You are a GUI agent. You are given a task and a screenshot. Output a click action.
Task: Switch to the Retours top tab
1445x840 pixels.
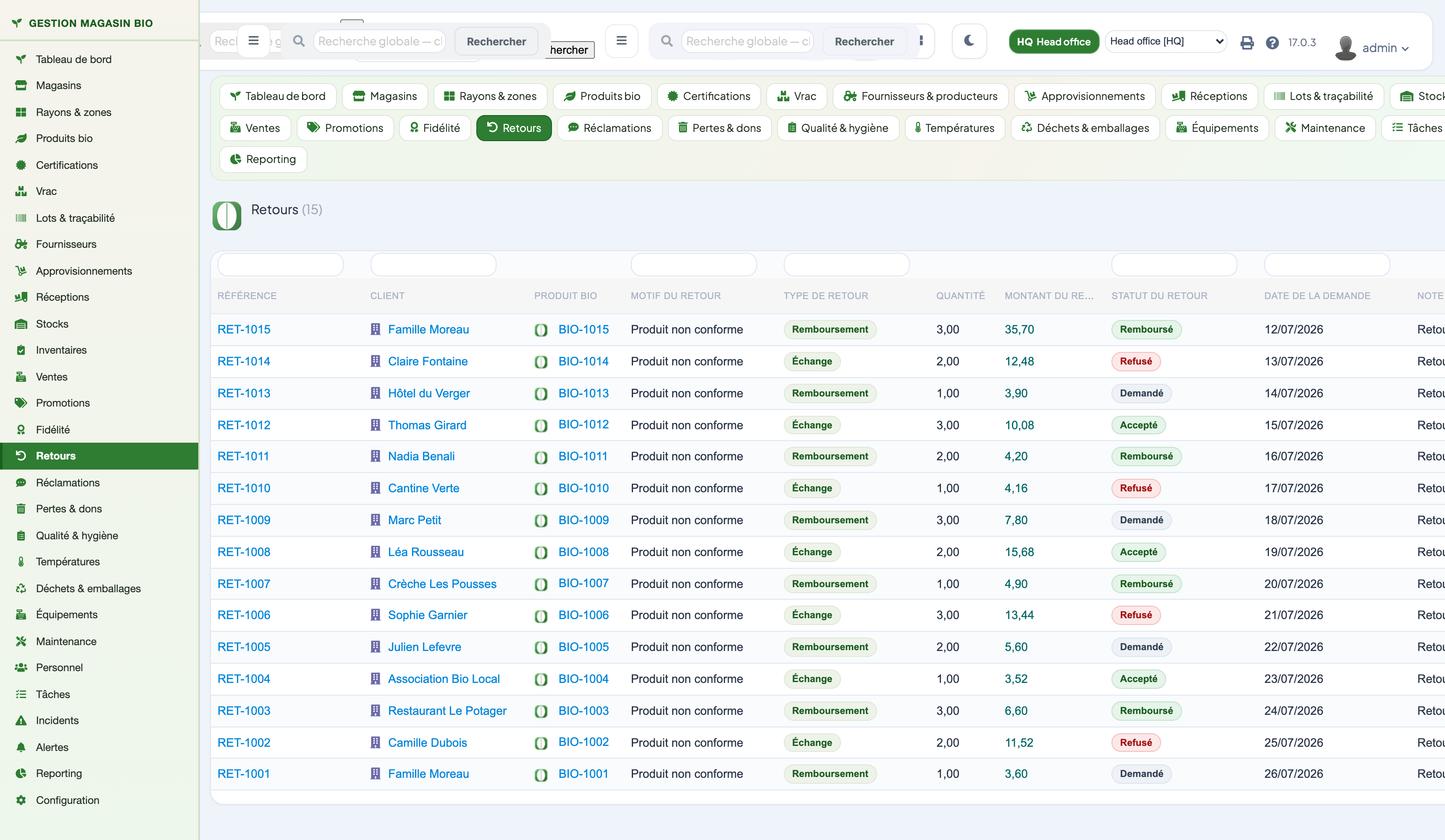(514, 128)
